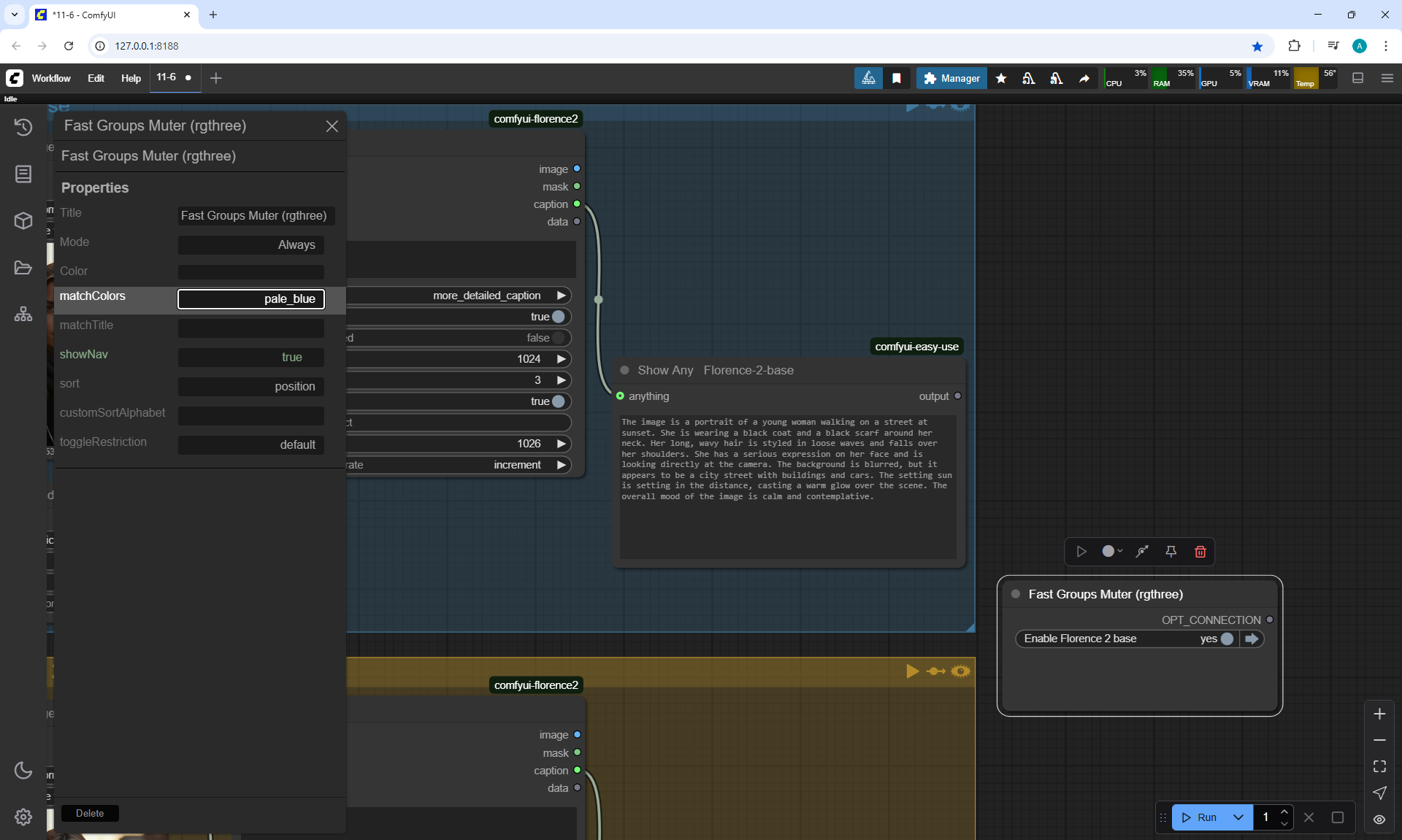Click the Delete button in properties panel
Image resolution: width=1402 pixels, height=840 pixels.
point(90,813)
